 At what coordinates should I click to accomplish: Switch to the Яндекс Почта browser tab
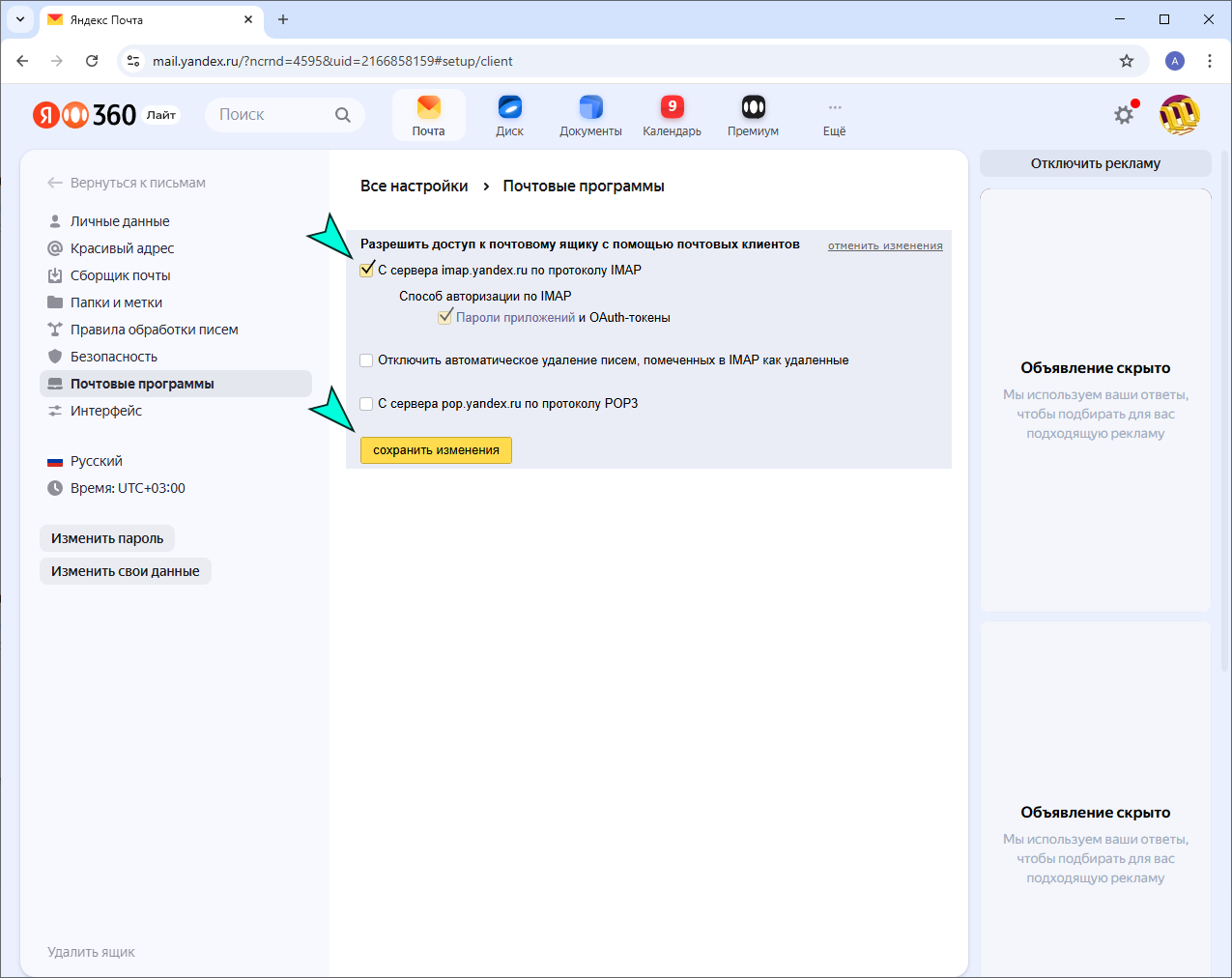[135, 19]
